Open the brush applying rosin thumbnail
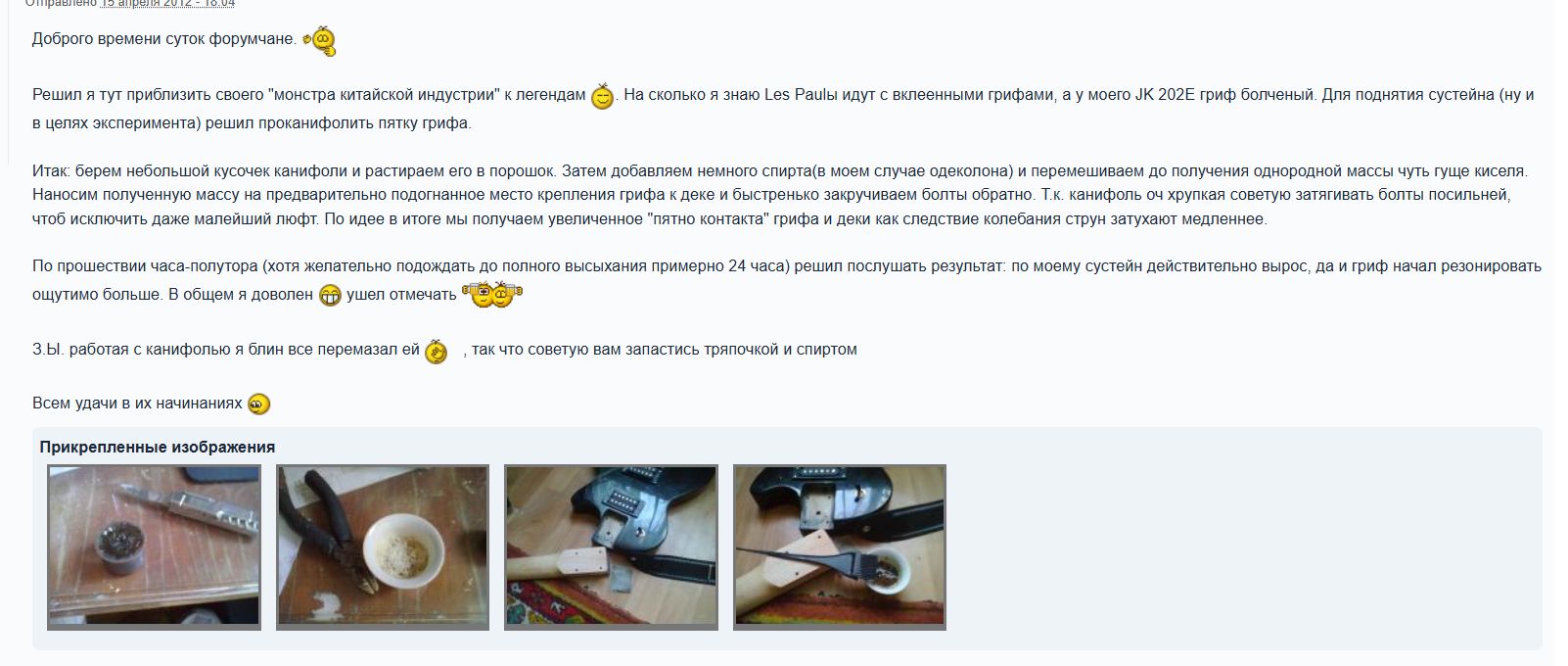 pyautogui.click(x=840, y=547)
